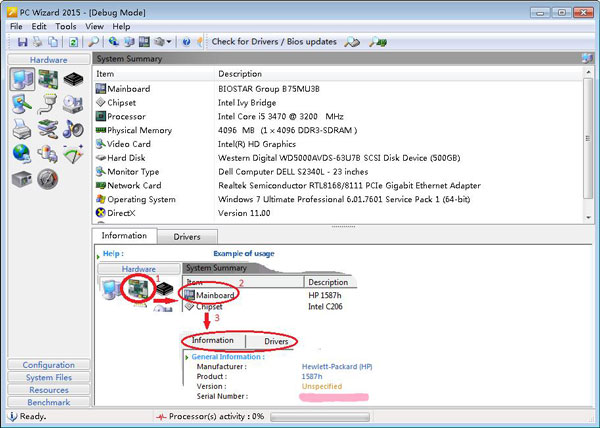Viewport: 600px width, 428px height.
Task: Click the networked computers toolbar icon
Action: pos(129,41)
